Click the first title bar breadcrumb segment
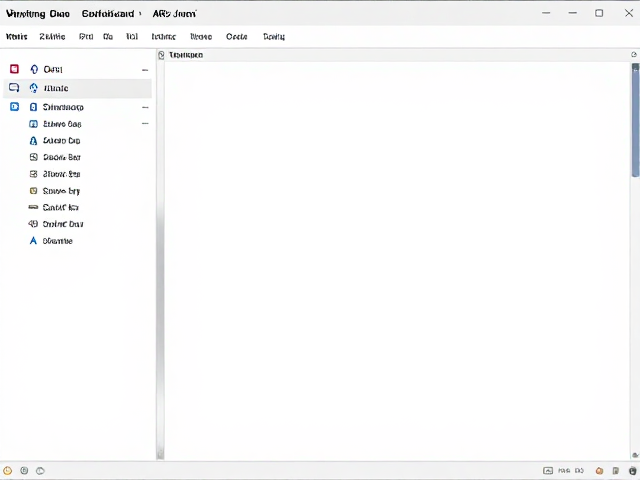640x480 pixels. [x=38, y=14]
